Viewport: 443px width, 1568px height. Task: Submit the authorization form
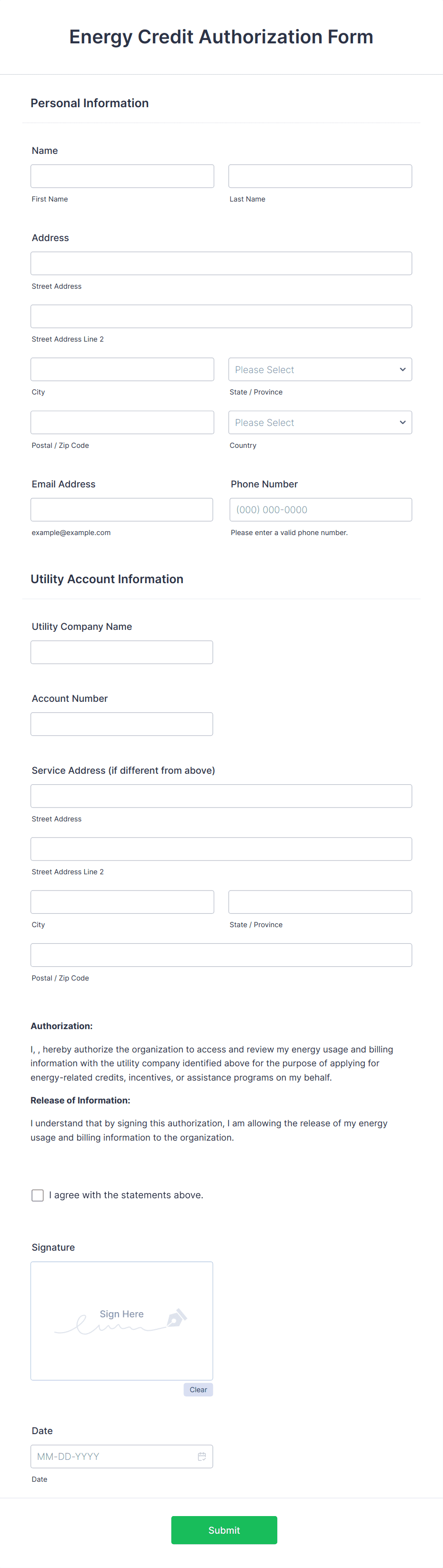click(x=224, y=1530)
